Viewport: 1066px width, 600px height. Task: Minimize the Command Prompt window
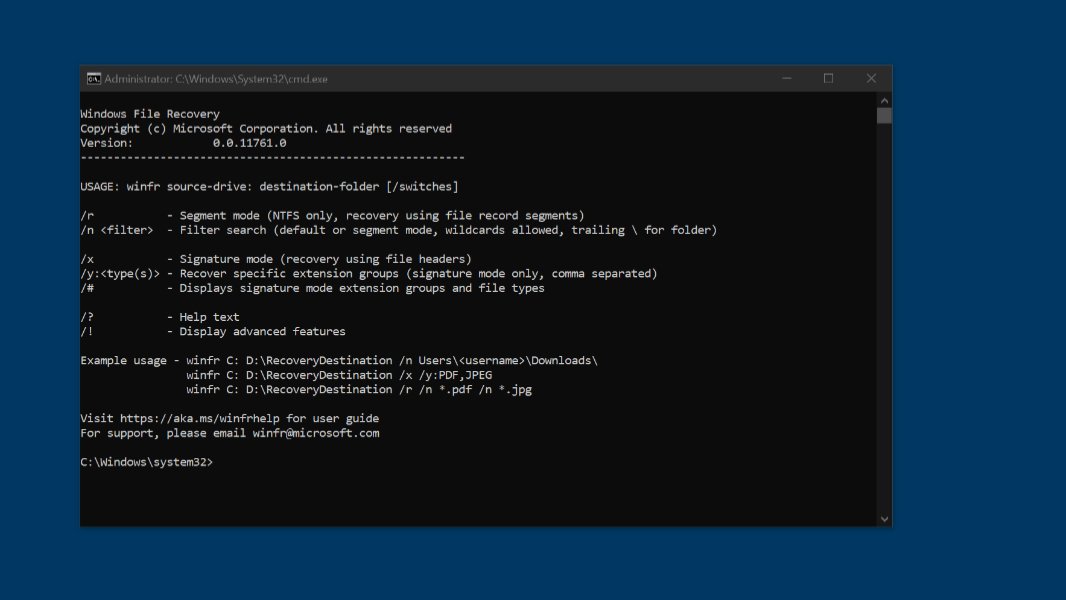click(x=787, y=78)
